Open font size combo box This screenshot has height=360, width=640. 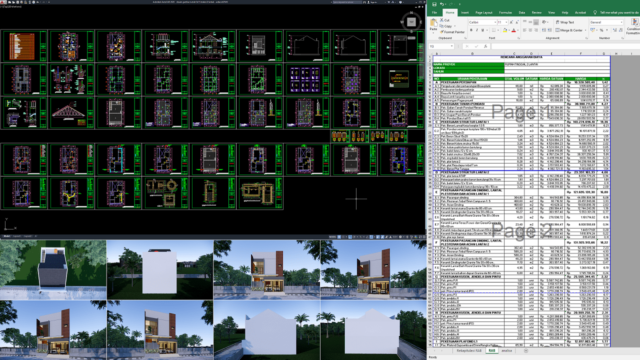pyautogui.click(x=502, y=22)
